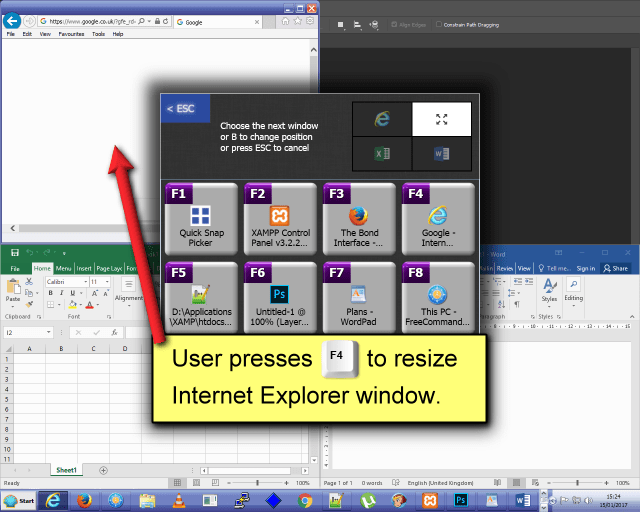Select Internet Explorer quadrant in layout grid
The width and height of the screenshot is (640, 512).
click(382, 119)
